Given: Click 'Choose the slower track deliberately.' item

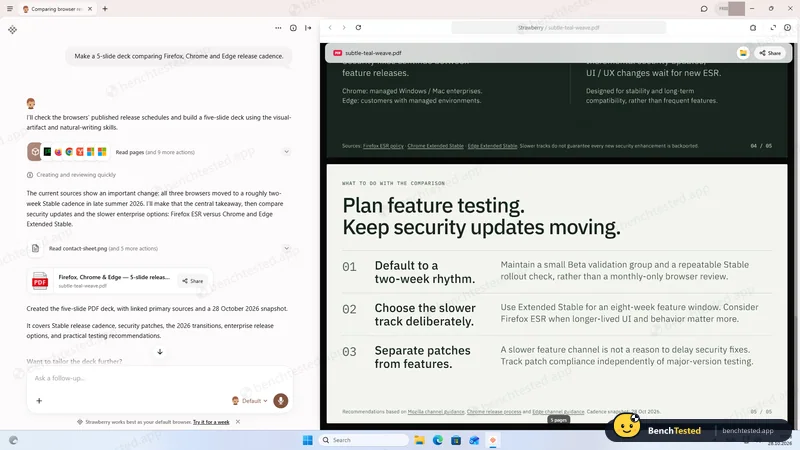Looking at the screenshot, I should (x=425, y=315).
